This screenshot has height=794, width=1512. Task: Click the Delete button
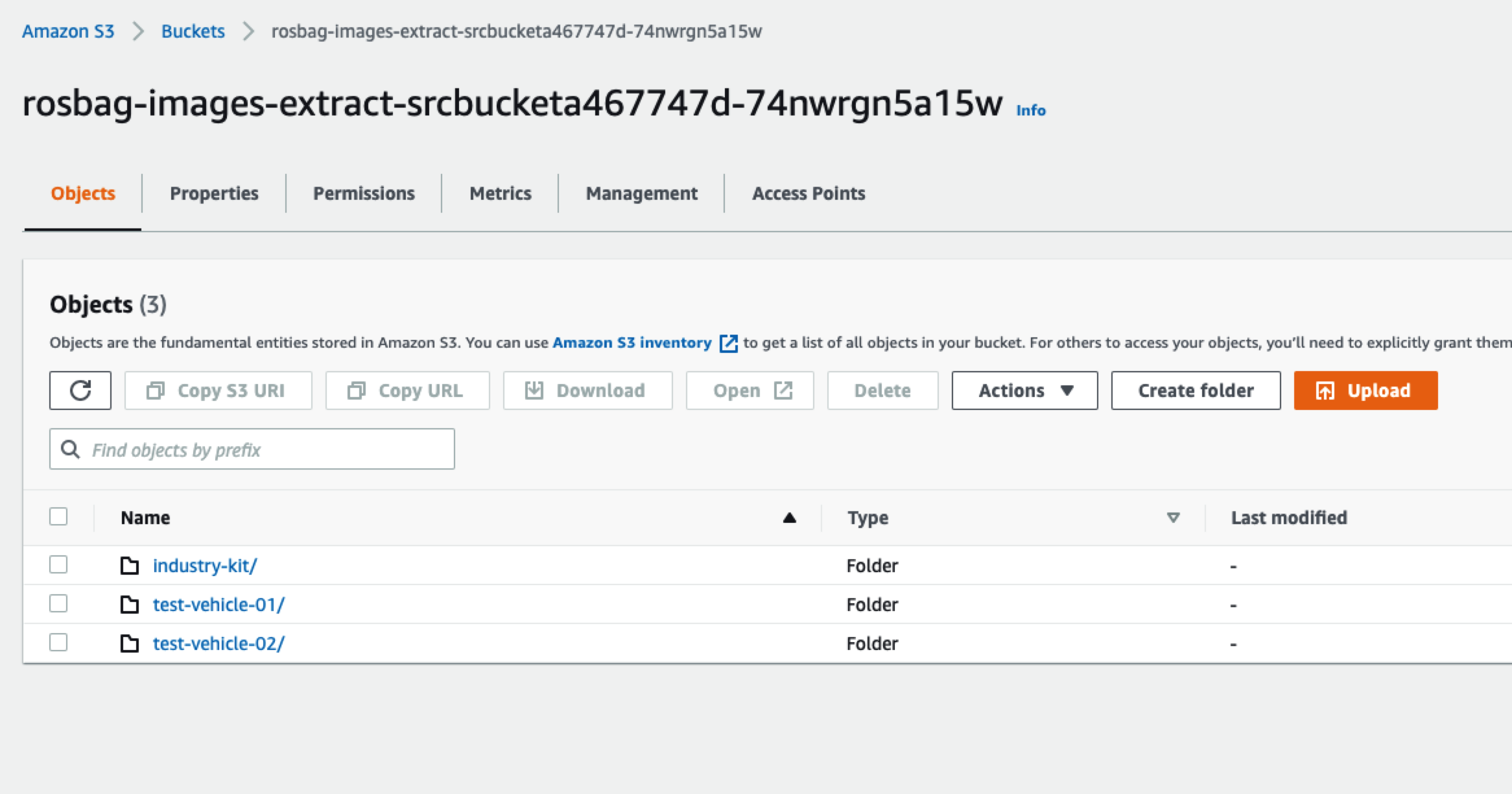click(883, 391)
